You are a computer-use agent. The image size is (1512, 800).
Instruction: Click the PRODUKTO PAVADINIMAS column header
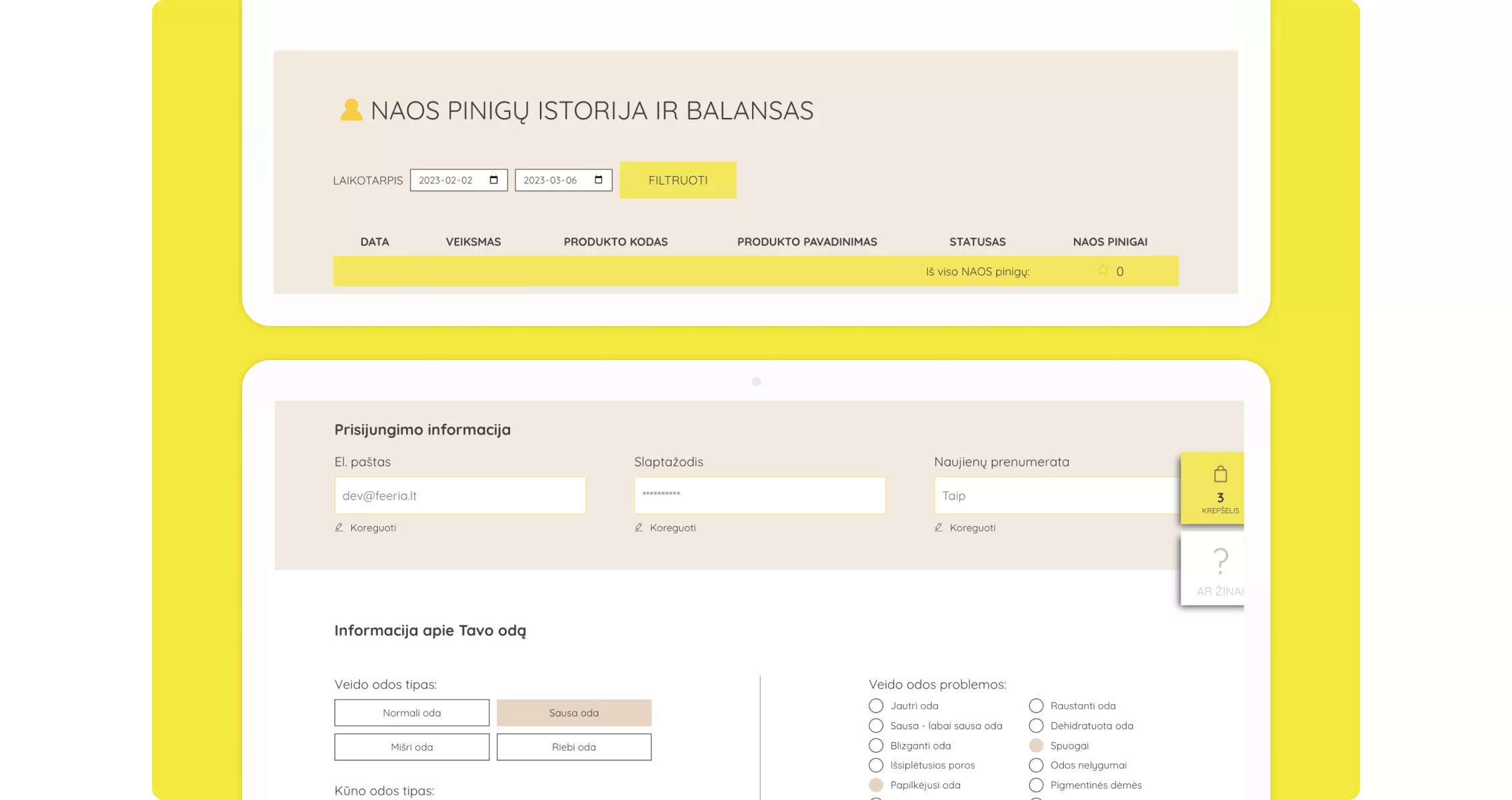tap(807, 242)
